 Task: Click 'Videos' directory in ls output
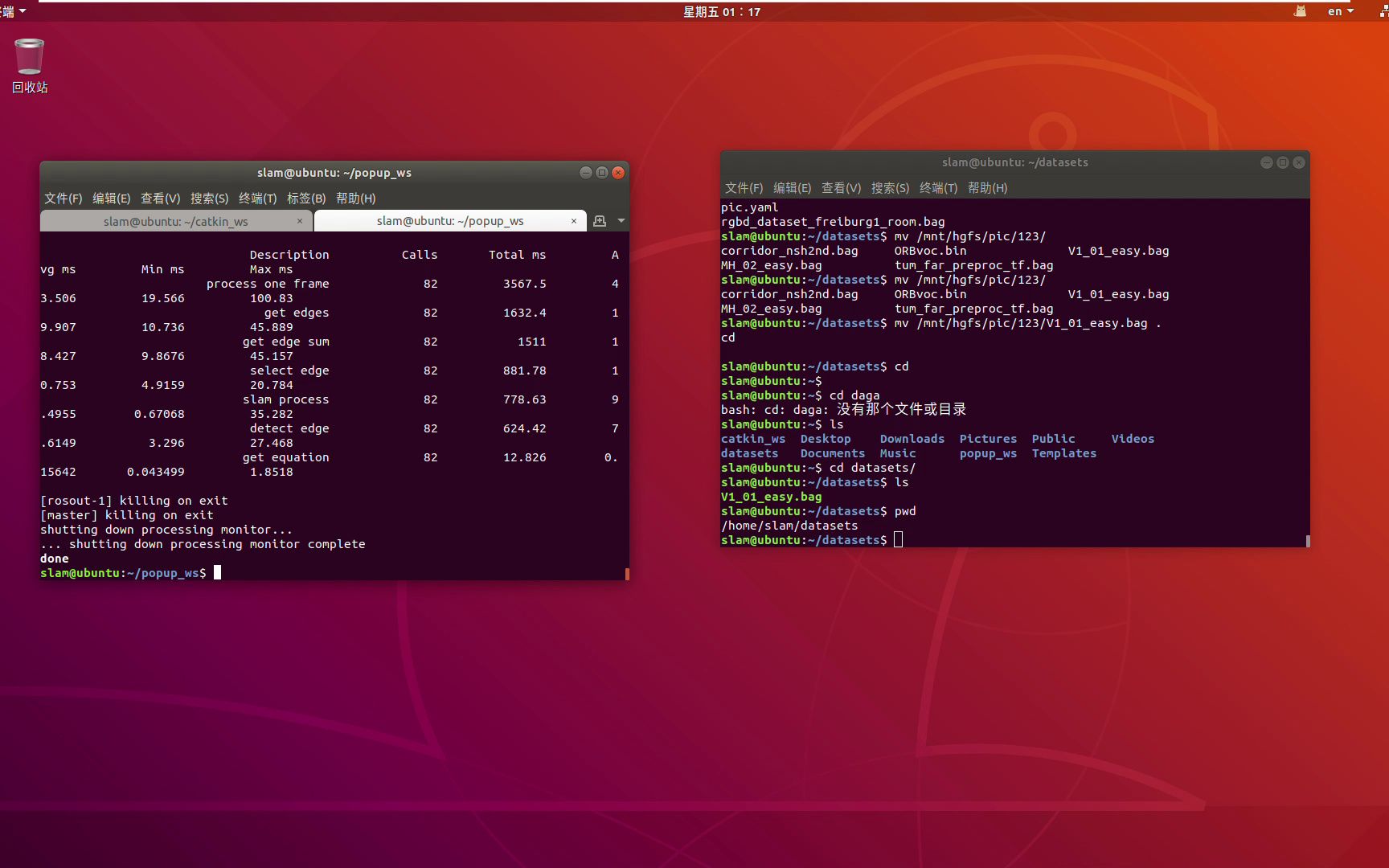(x=1133, y=439)
